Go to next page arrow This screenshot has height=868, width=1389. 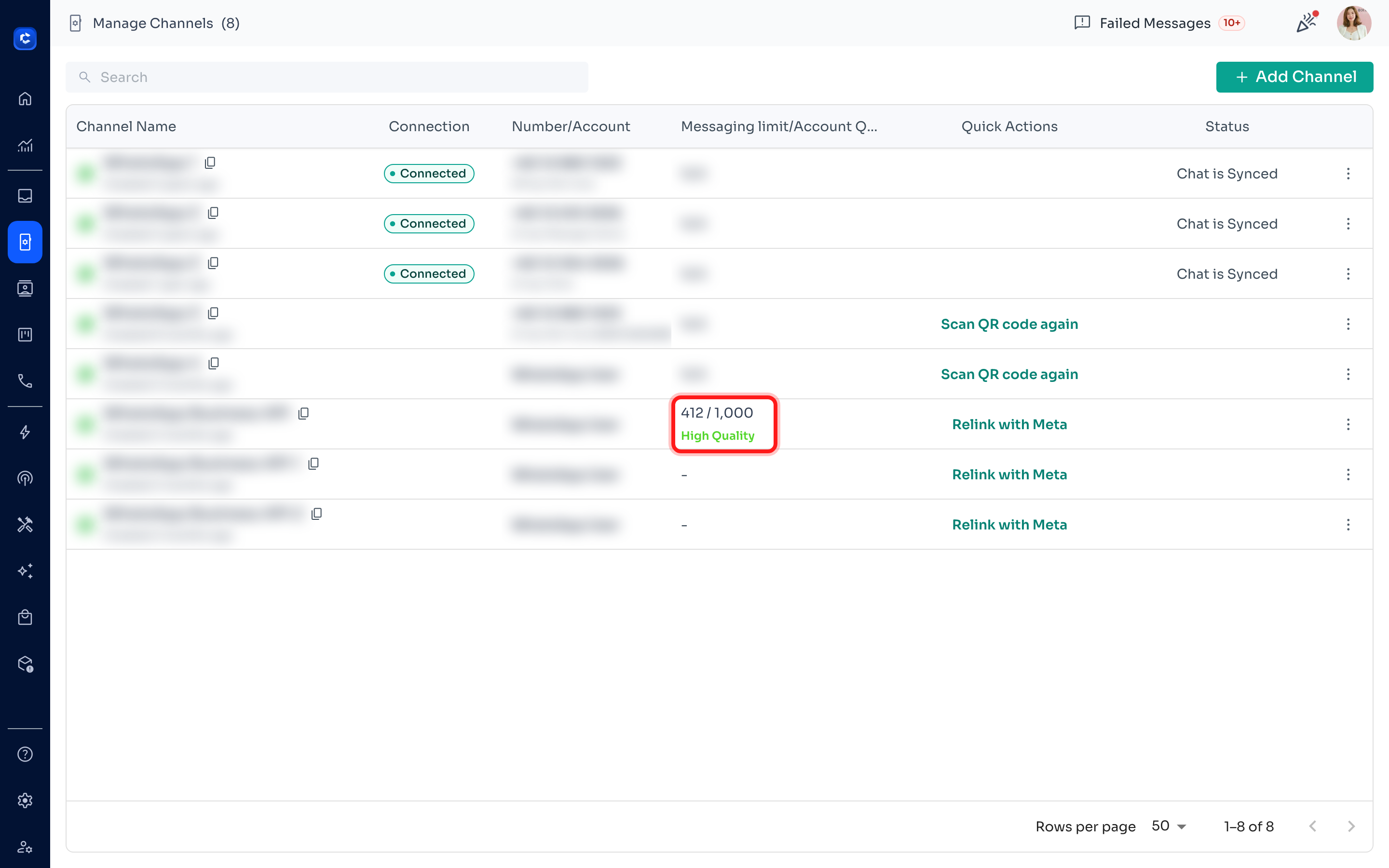[1351, 826]
